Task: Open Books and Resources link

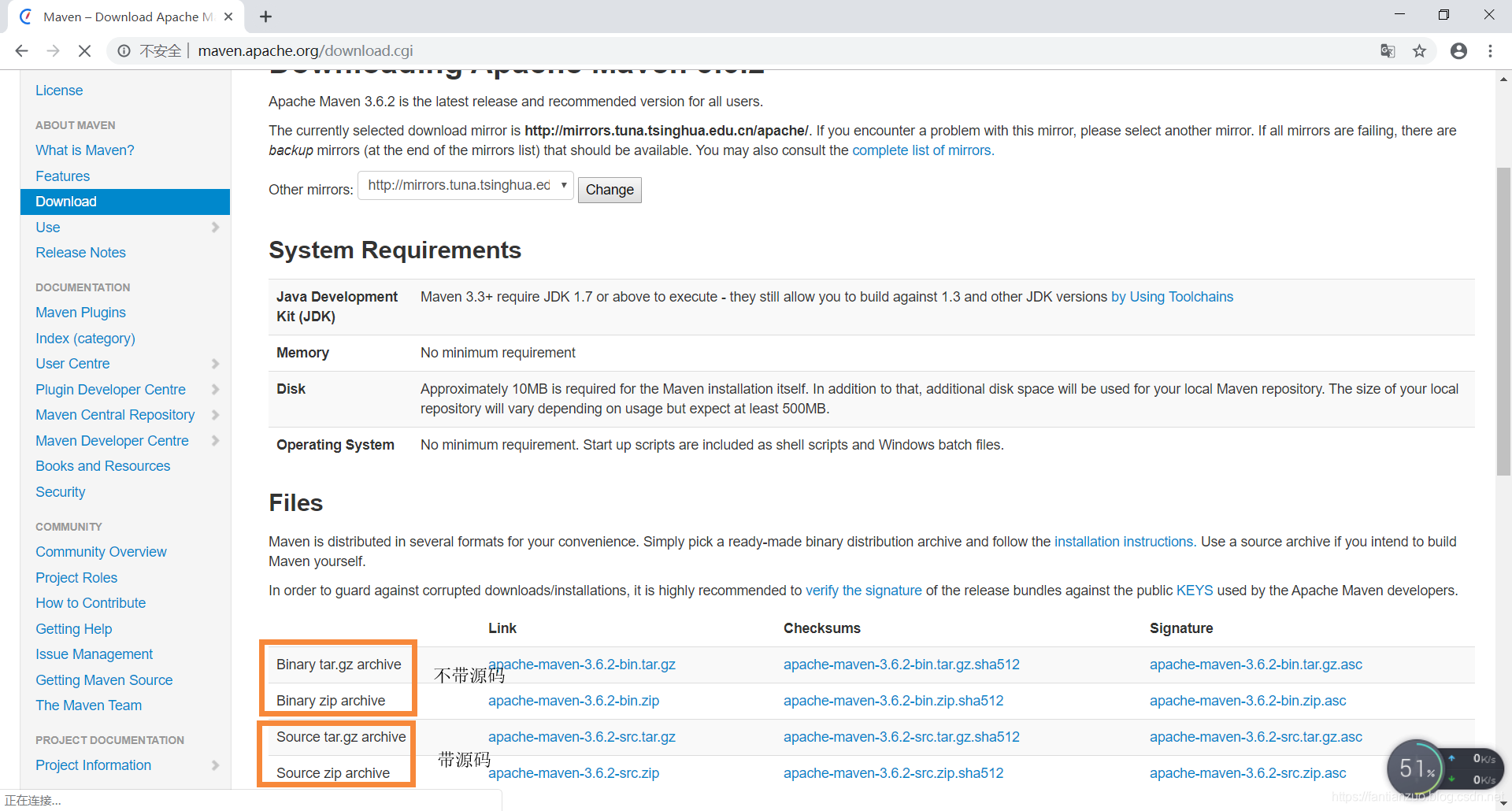Action: pyautogui.click(x=102, y=466)
